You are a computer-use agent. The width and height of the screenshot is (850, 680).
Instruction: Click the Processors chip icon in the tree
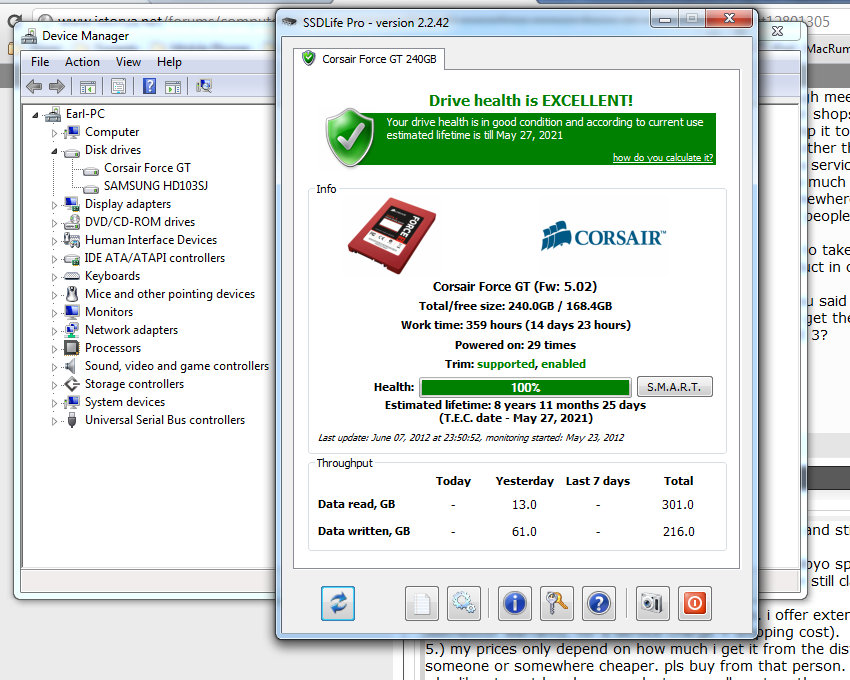[71, 347]
